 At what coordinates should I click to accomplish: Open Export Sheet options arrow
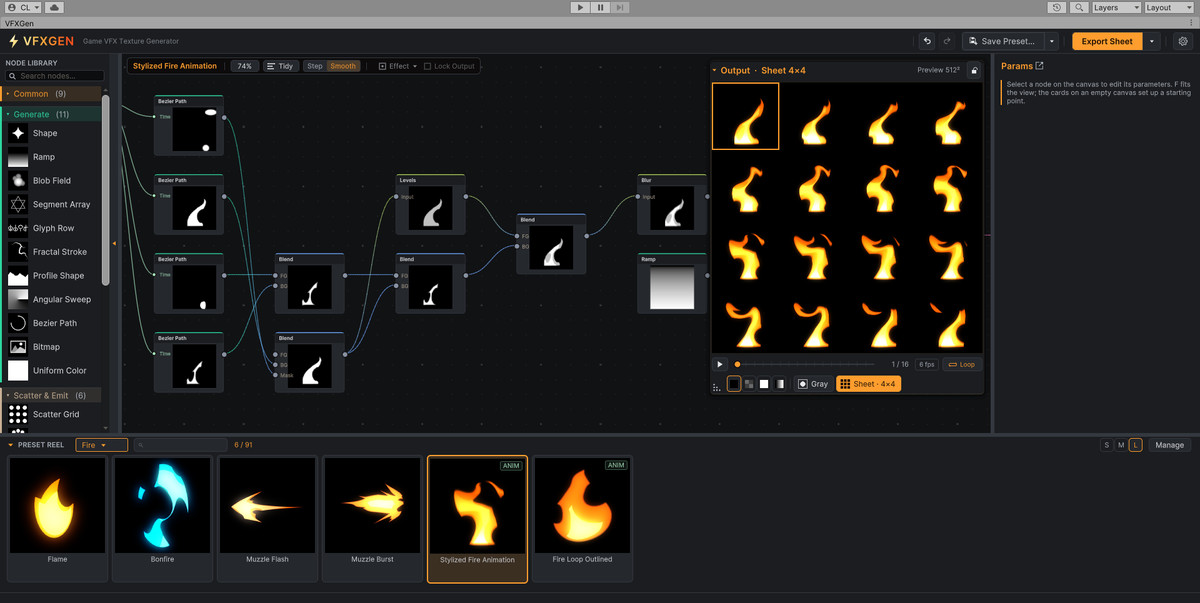1153,41
